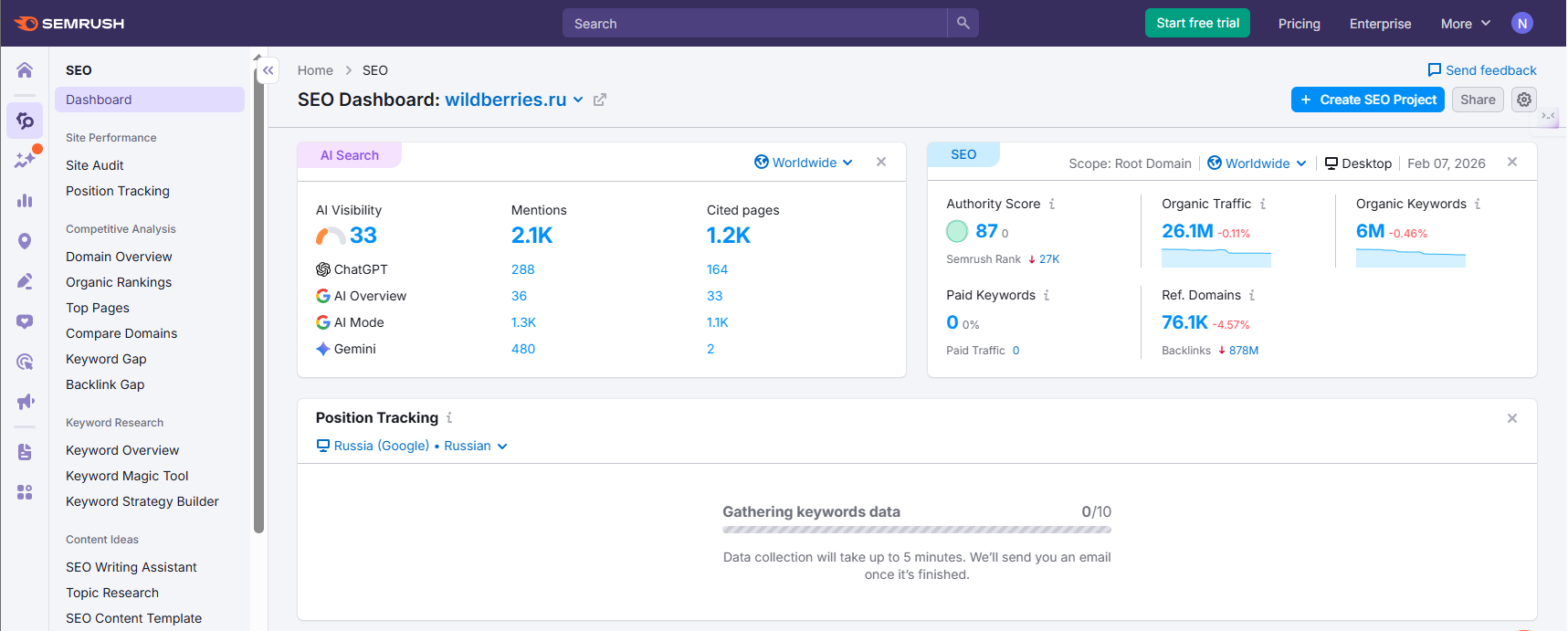Collapse the sidebar with double-chevron icon
This screenshot has width=1568, height=631.
(x=268, y=70)
